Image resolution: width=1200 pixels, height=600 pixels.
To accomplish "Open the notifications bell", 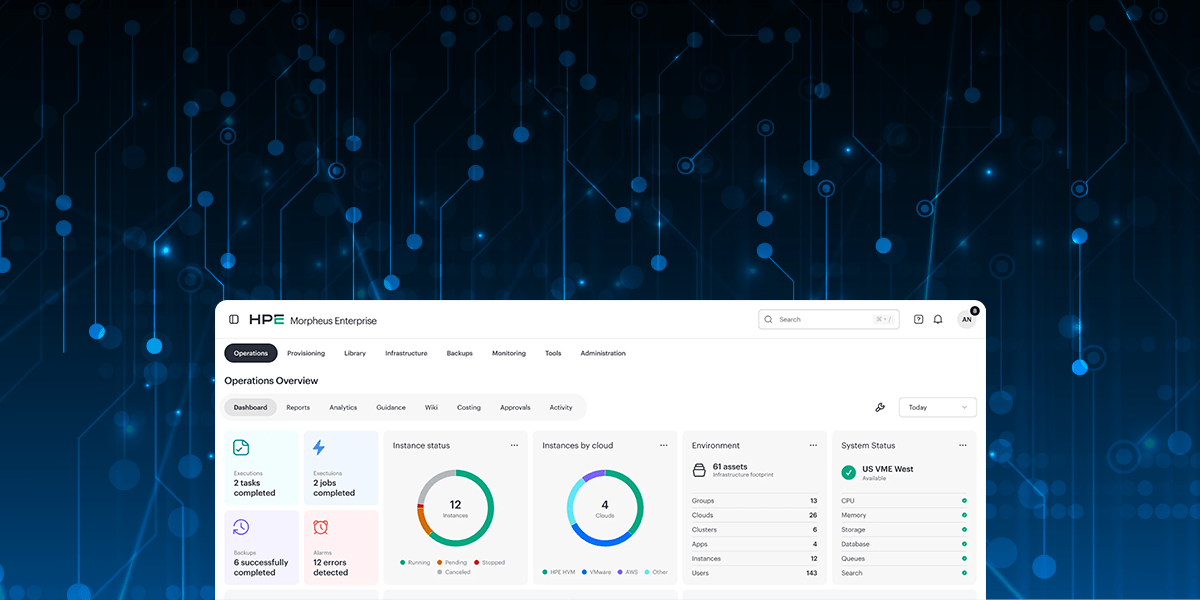I will tap(937, 319).
